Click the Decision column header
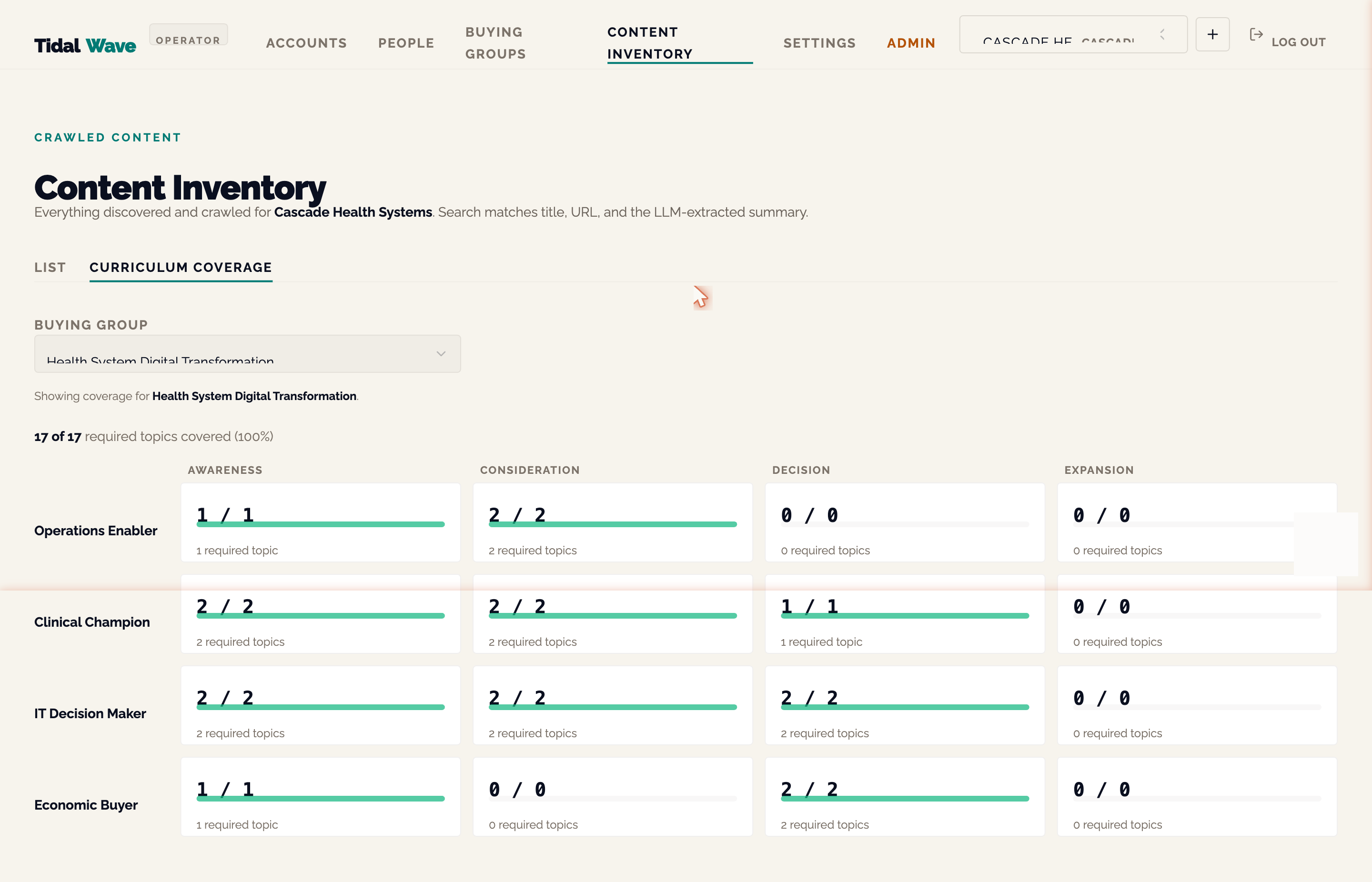Screen dimensions: 1372x882 point(801,470)
